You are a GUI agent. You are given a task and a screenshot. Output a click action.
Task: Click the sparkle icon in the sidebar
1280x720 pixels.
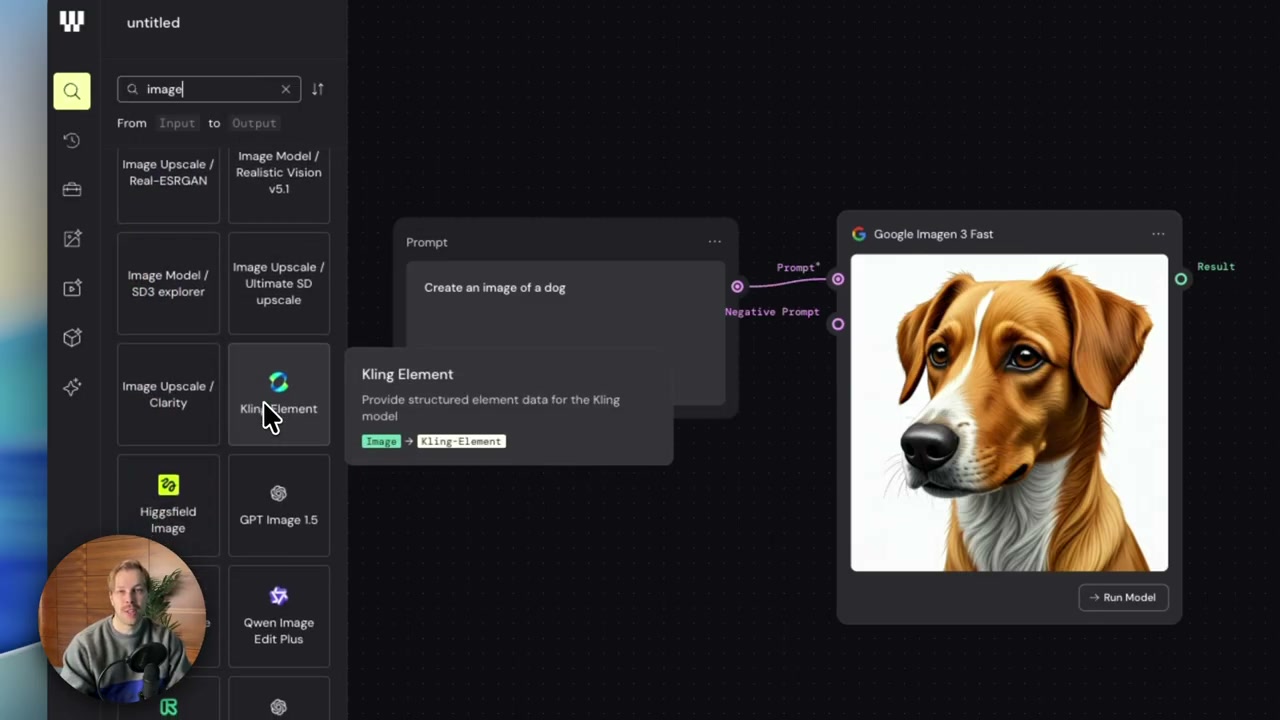[x=72, y=387]
